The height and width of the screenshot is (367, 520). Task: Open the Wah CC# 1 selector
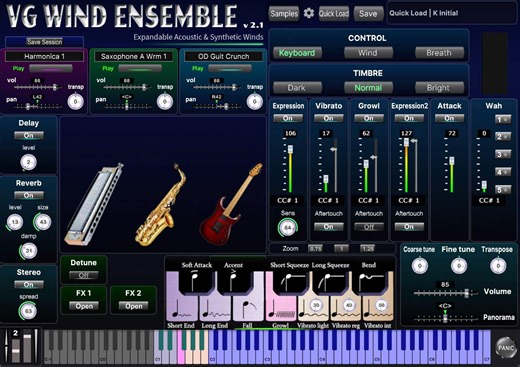coord(489,200)
